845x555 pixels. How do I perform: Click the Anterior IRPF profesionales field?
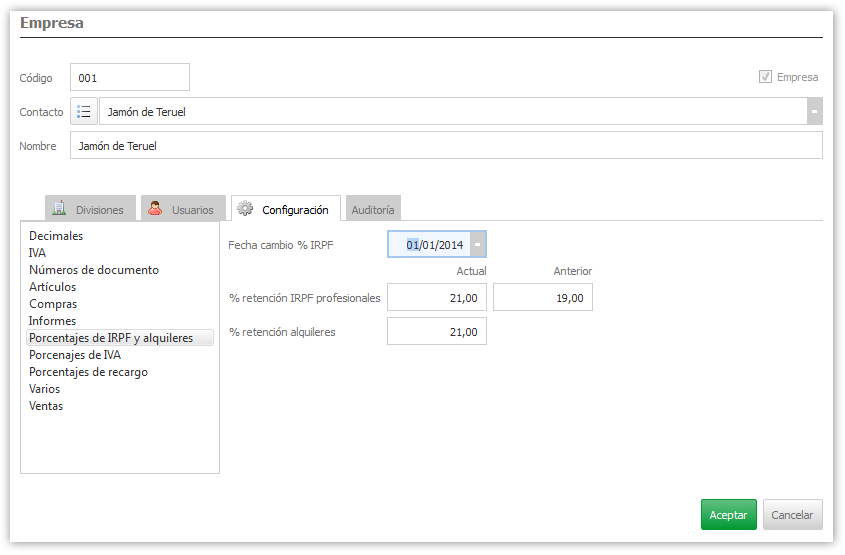pos(542,297)
